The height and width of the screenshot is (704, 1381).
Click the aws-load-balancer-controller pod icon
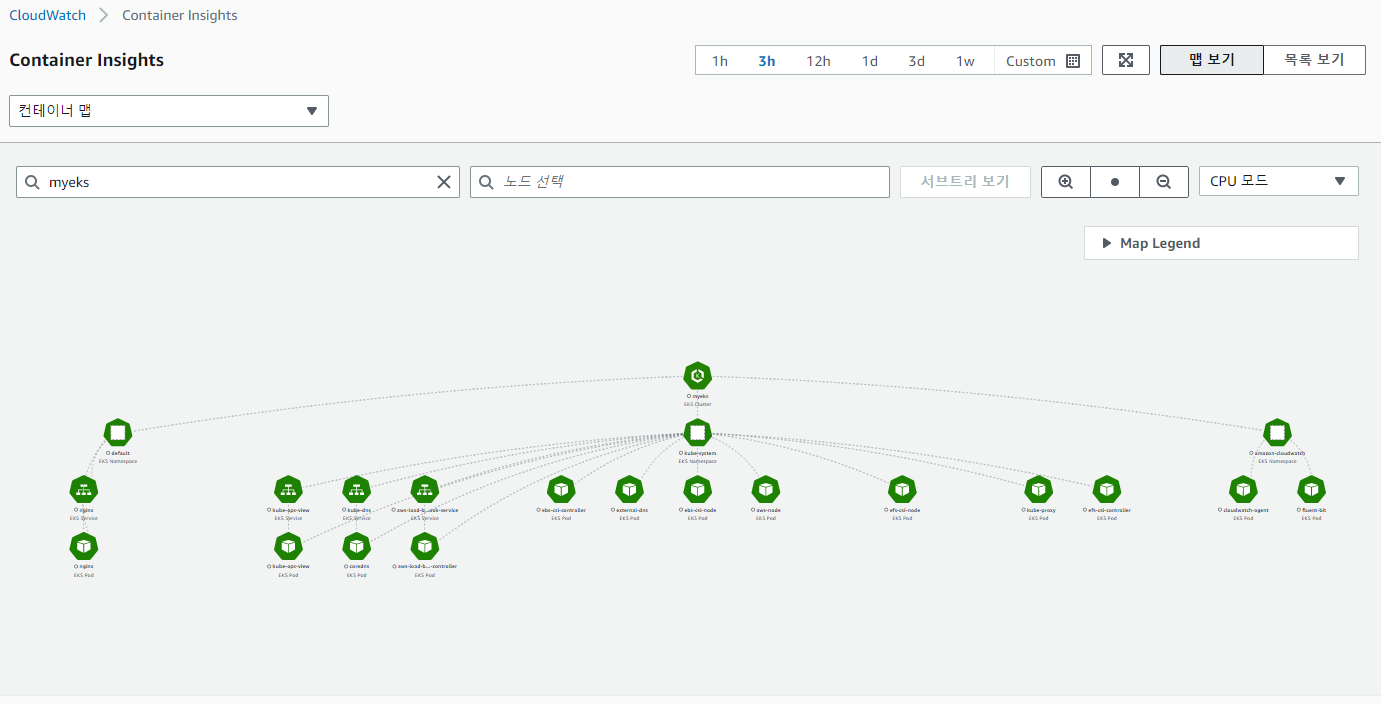click(x=425, y=546)
